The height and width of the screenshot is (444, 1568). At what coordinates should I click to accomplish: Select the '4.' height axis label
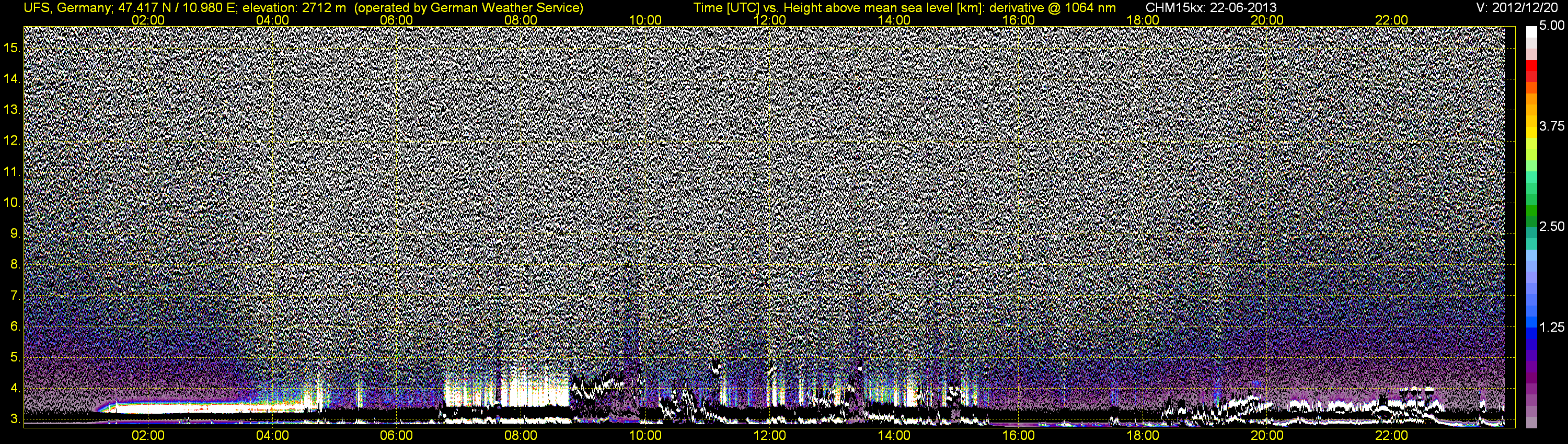(x=15, y=388)
